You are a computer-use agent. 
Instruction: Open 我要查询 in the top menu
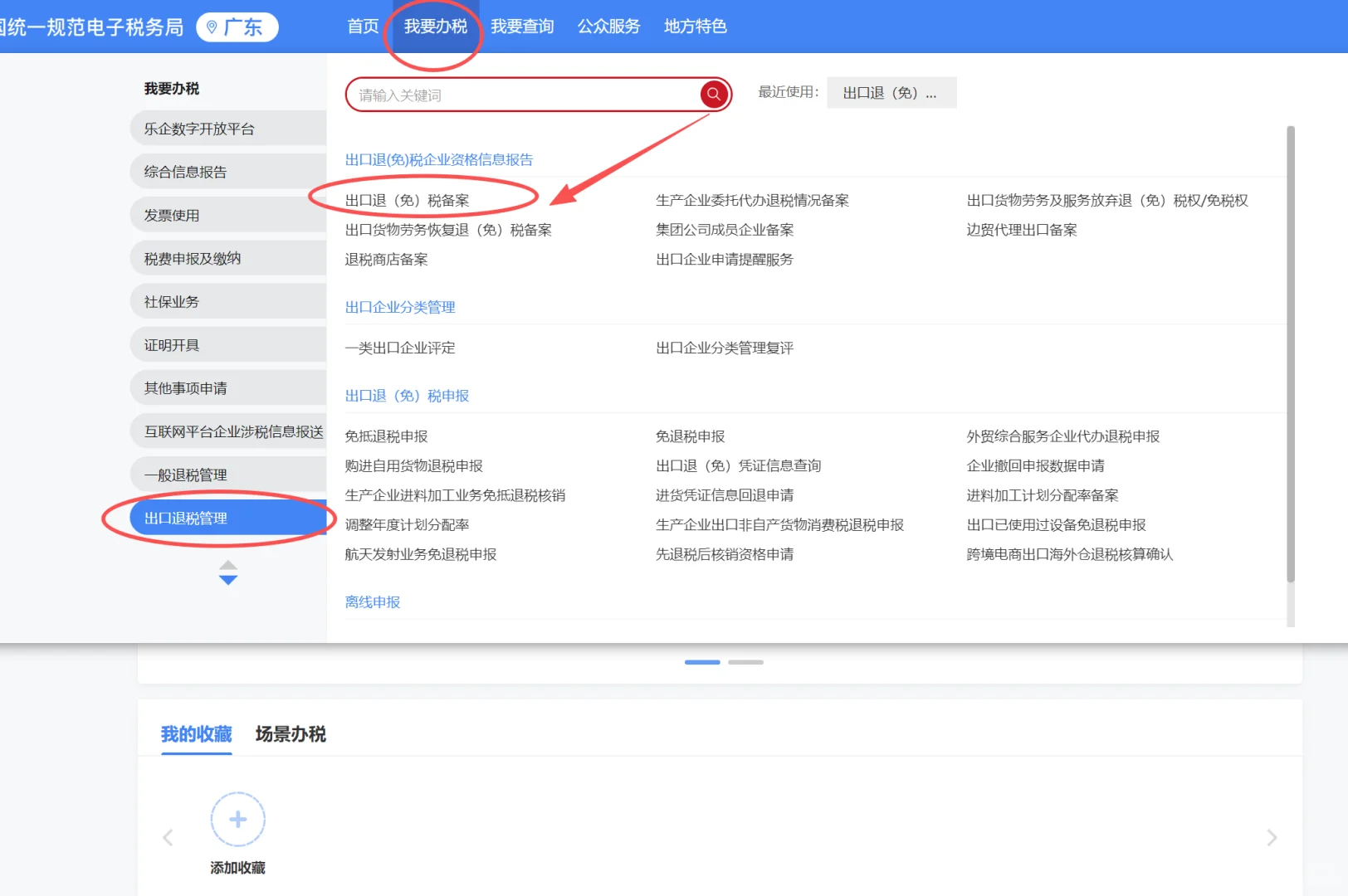click(522, 26)
